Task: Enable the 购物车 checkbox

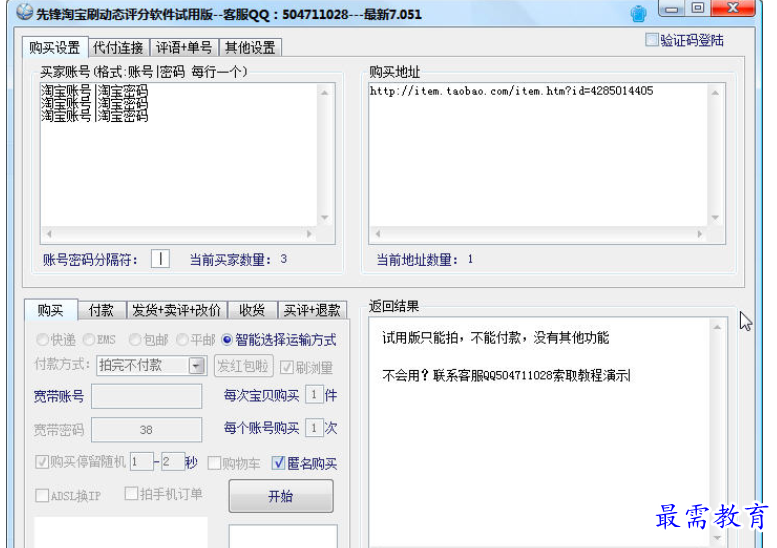Action: (214, 463)
